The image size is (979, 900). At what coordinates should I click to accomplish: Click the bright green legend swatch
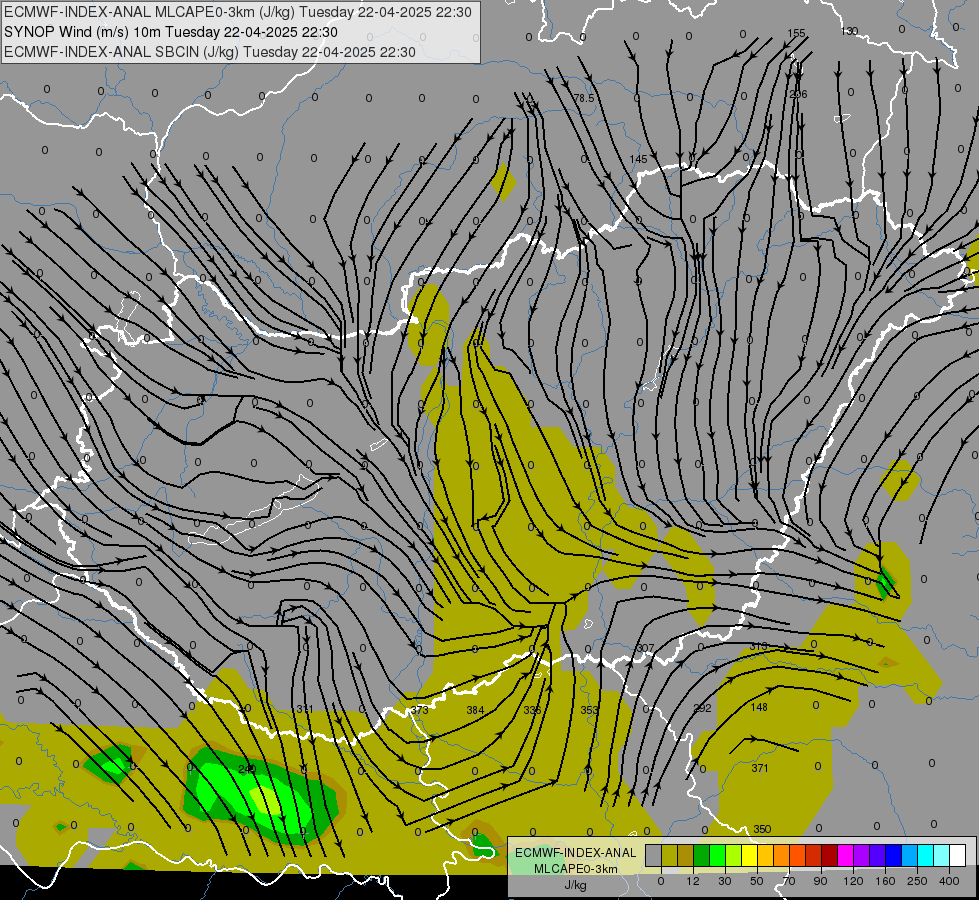tap(717, 855)
